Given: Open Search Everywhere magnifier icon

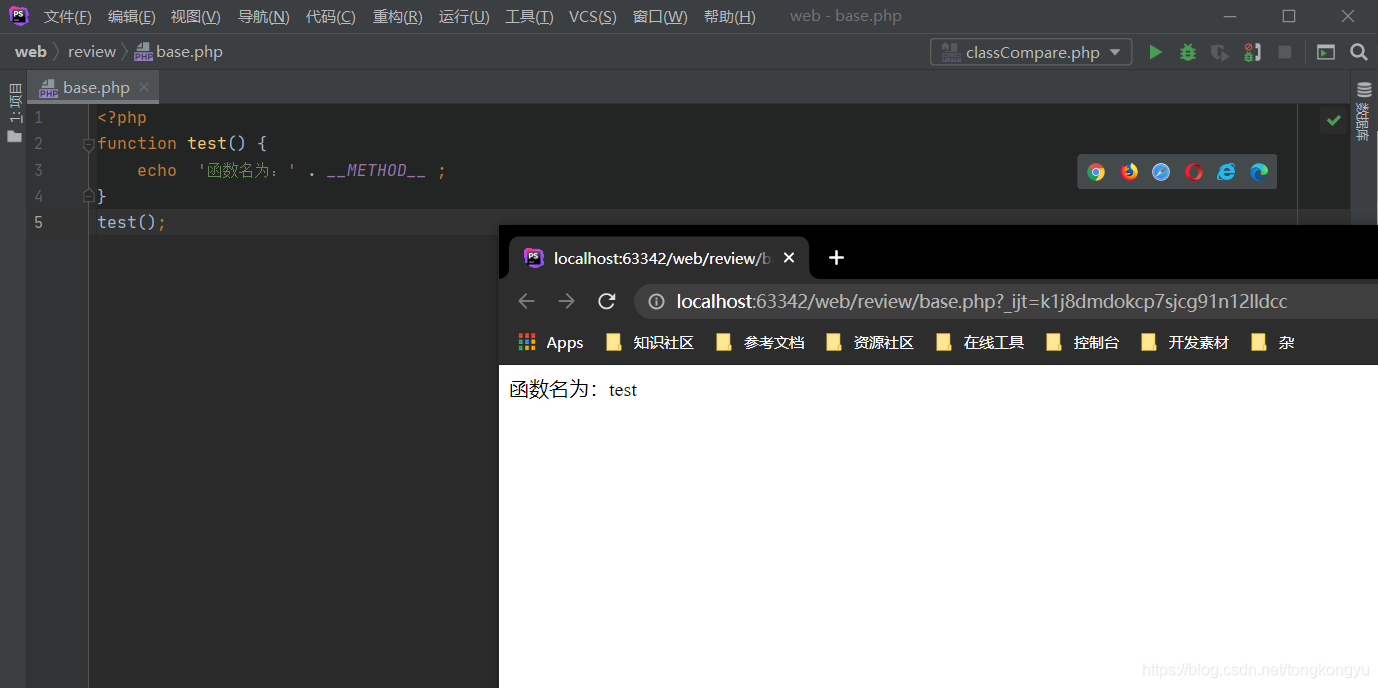Looking at the screenshot, I should (x=1358, y=52).
